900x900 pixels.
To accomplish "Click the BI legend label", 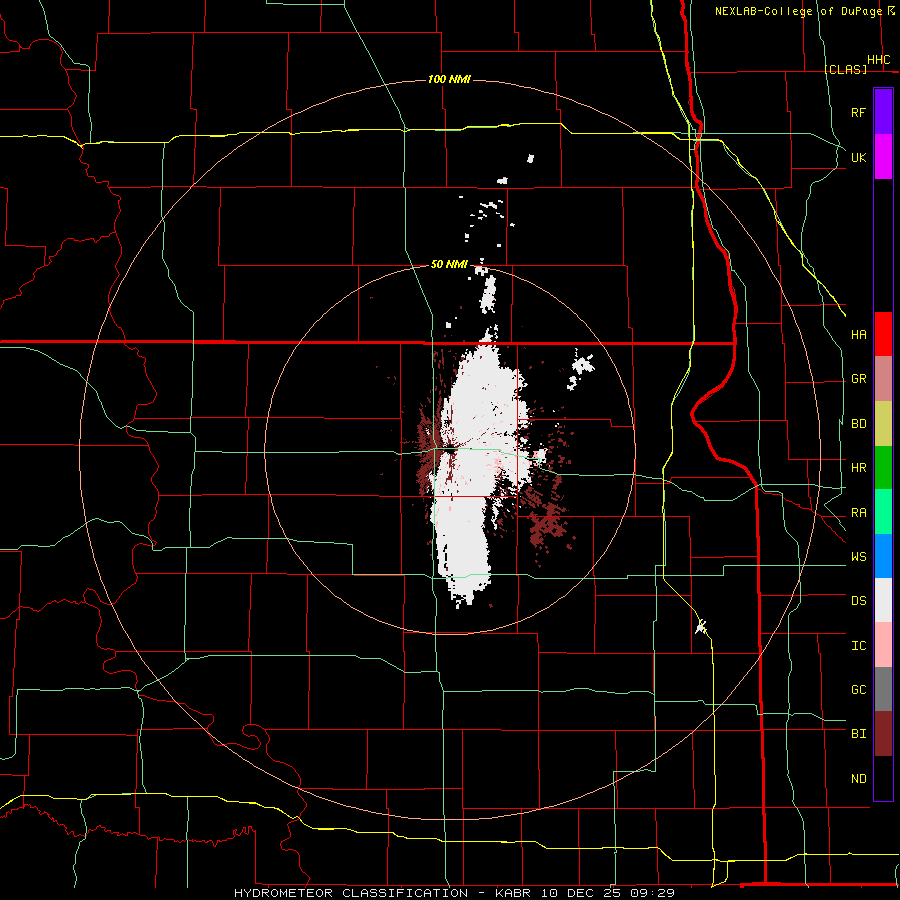I will click(859, 734).
